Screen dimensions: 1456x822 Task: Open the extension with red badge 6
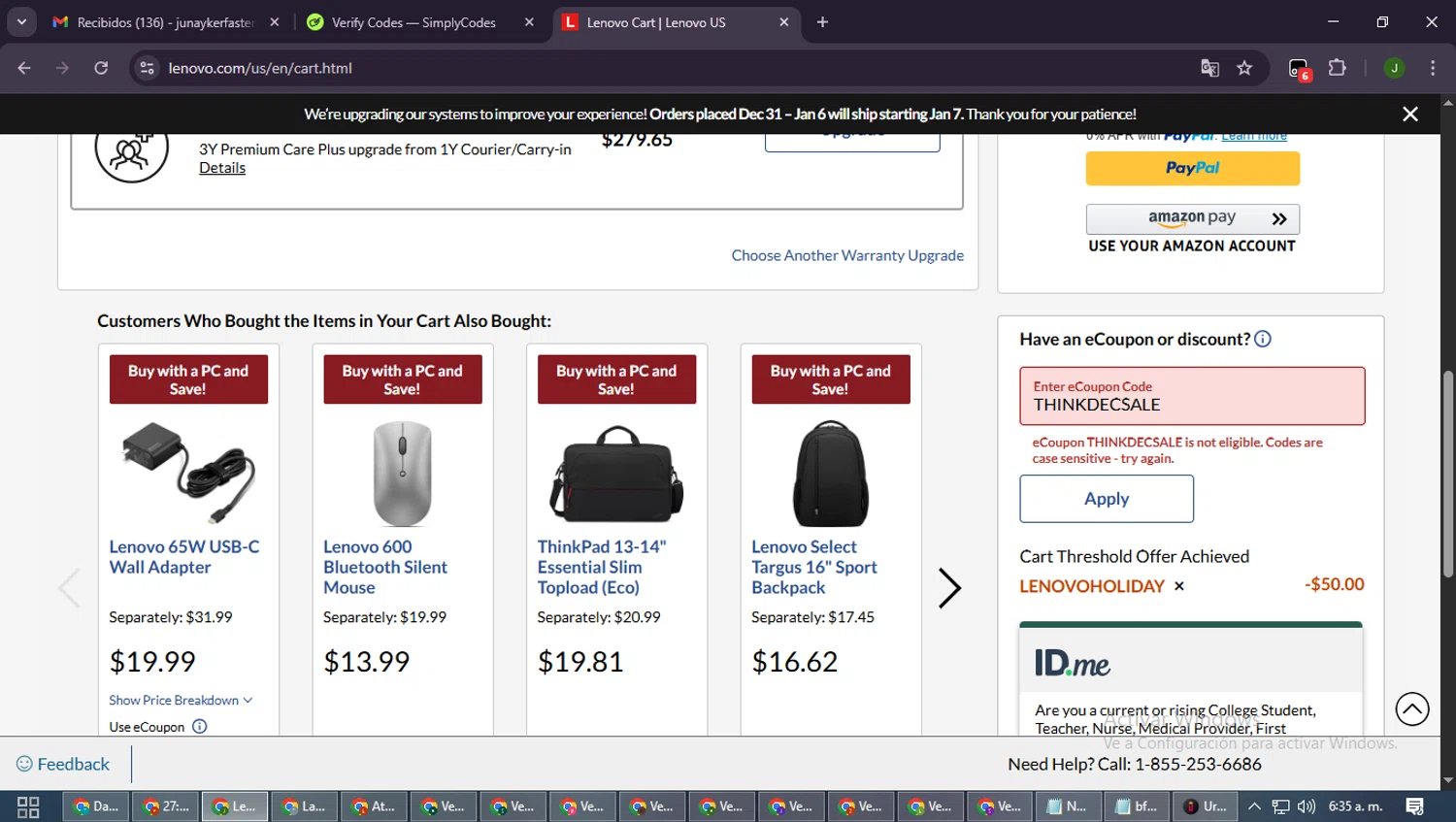pyautogui.click(x=1299, y=69)
